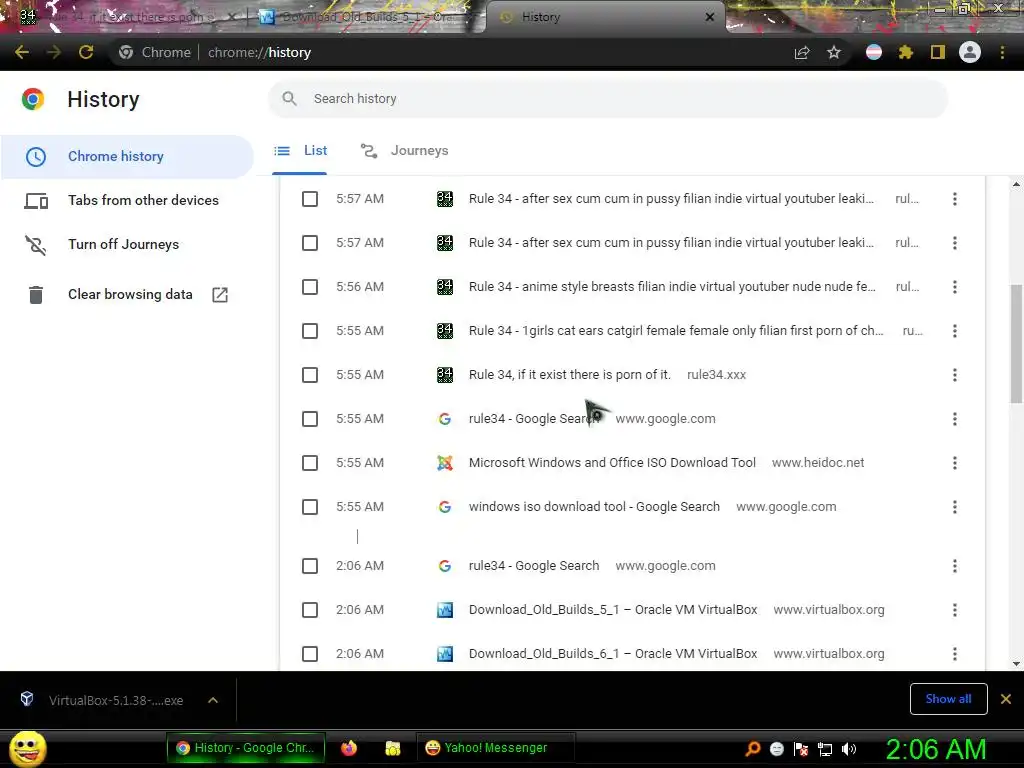The image size is (1024, 768).
Task: Open the striped flag extension icon
Action: tap(874, 52)
